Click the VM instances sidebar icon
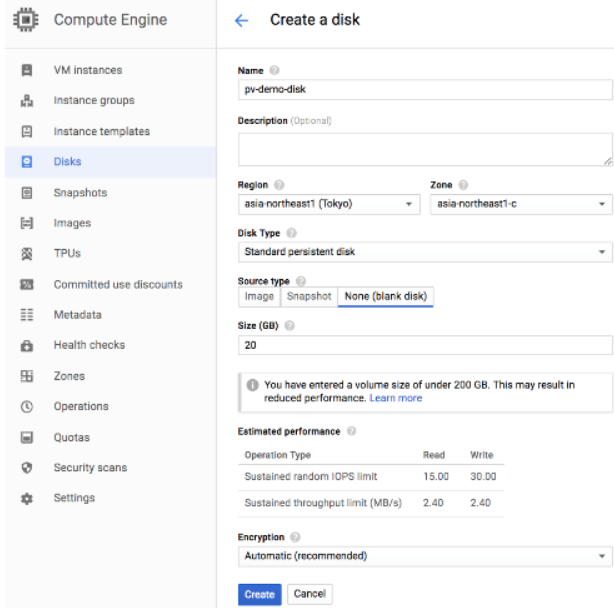Viewport: 614px width, 608px height. (28, 70)
